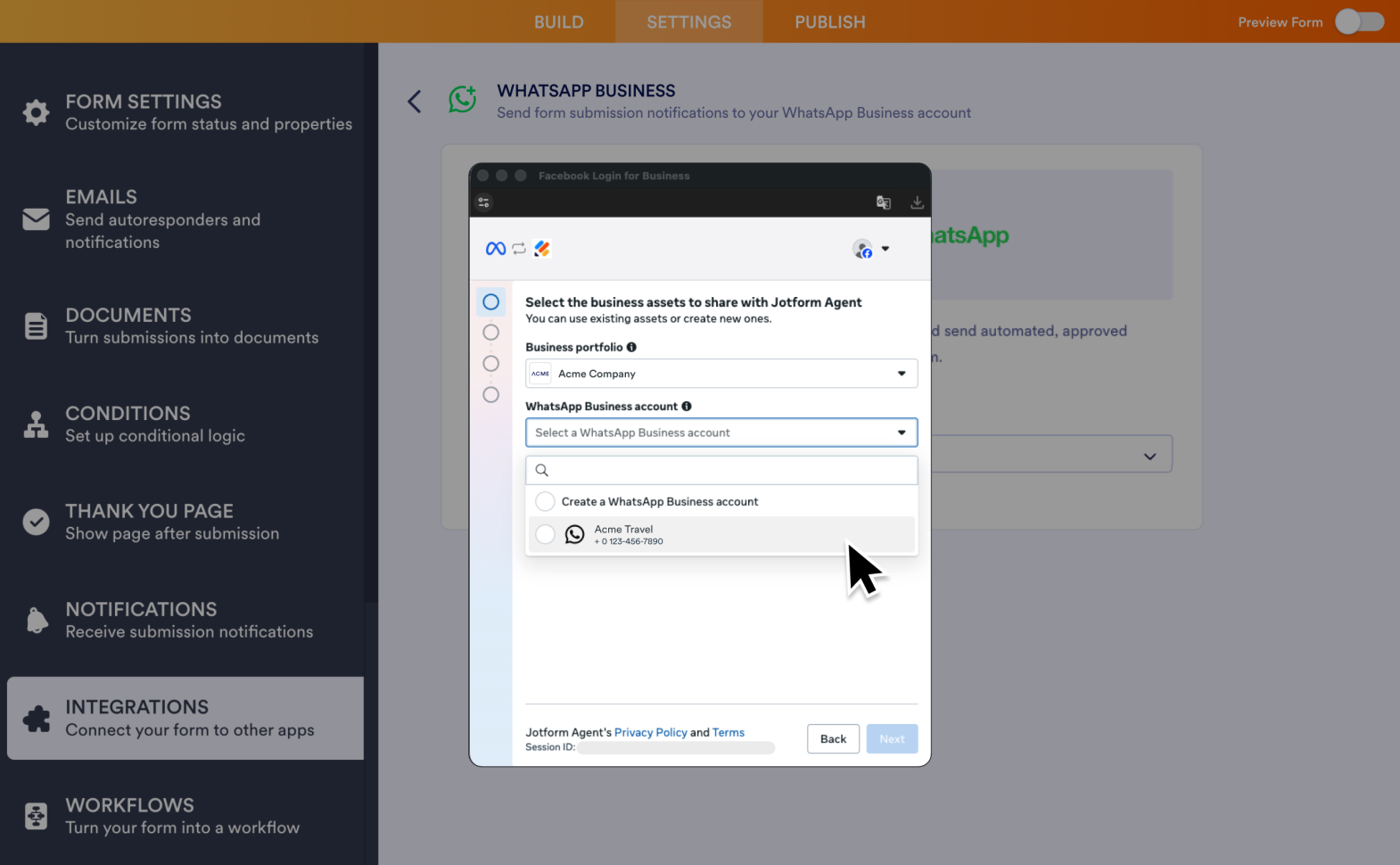Click the 'Facebook Login for Business' window title
Viewport: 1400px width, 865px height.
614,176
